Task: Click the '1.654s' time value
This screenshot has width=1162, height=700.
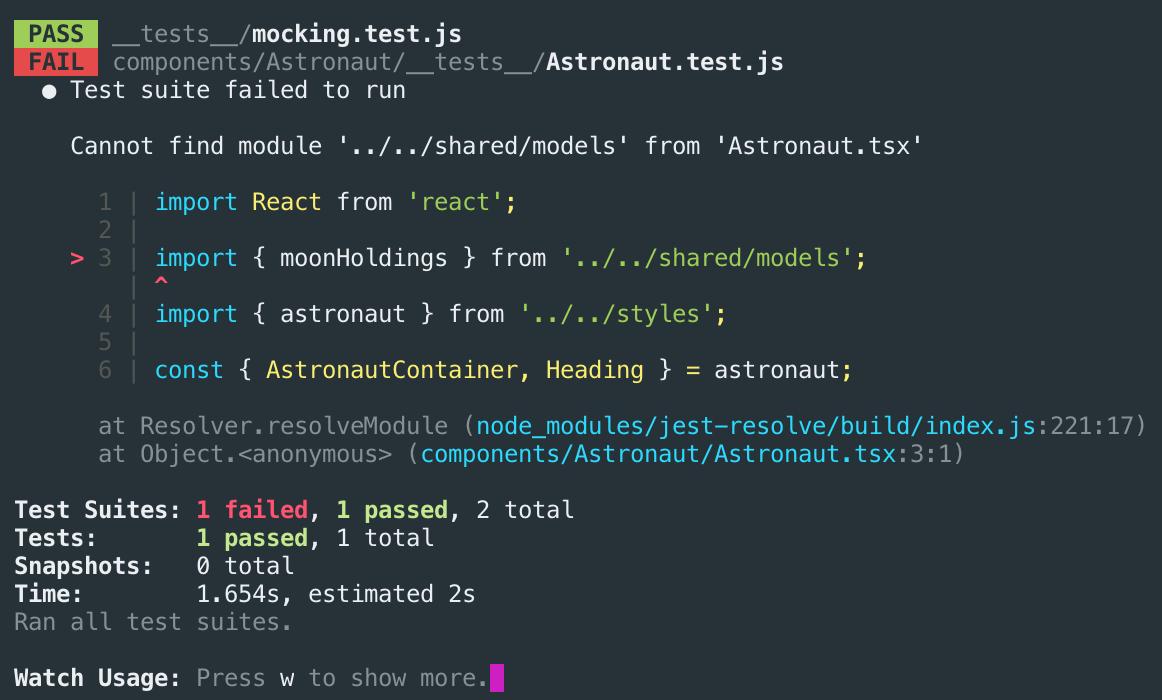Action: (x=245, y=594)
